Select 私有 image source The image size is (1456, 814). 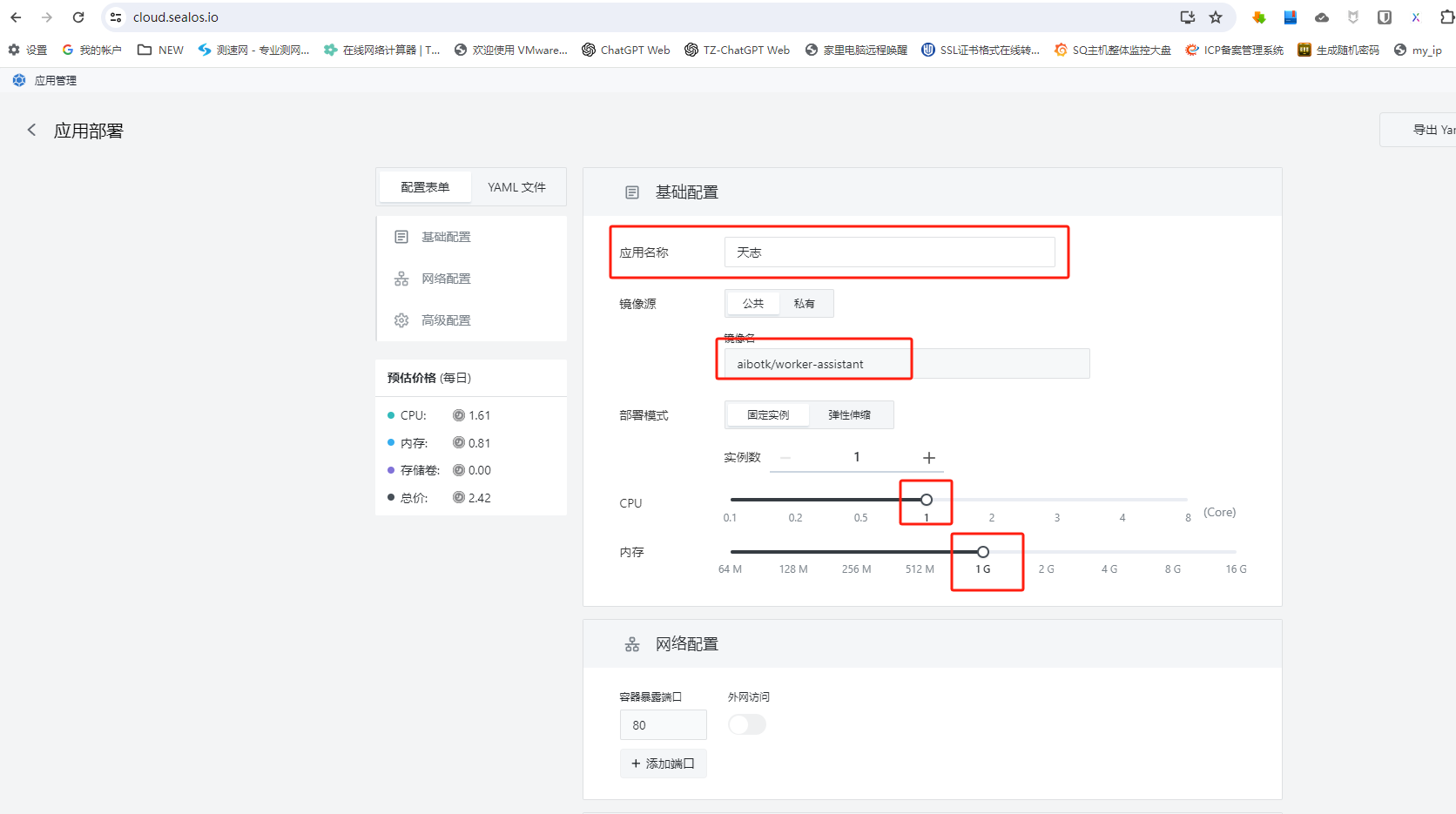[805, 304]
